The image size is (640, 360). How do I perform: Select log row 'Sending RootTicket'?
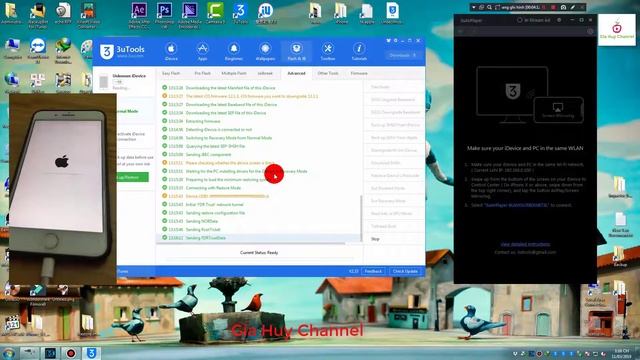258,229
